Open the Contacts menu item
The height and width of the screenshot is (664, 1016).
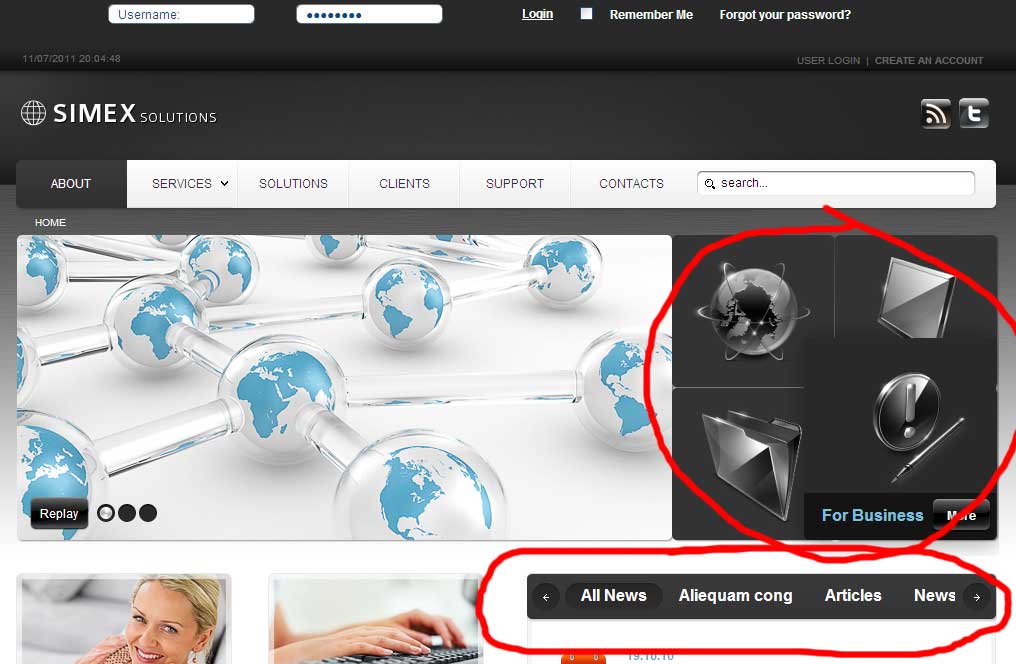point(632,184)
